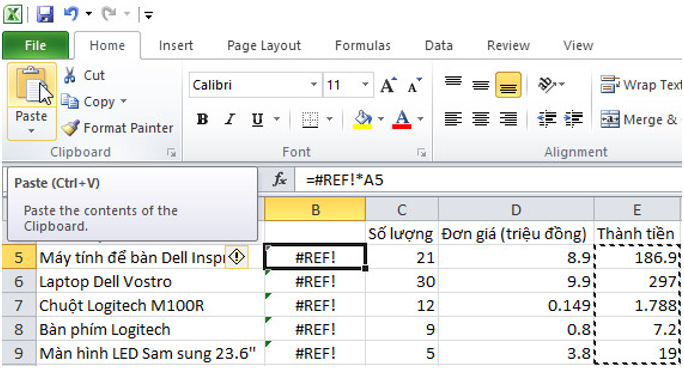Viewport: 684px width, 368px height.
Task: Click Decrease Font Size icon
Action: tap(414, 85)
